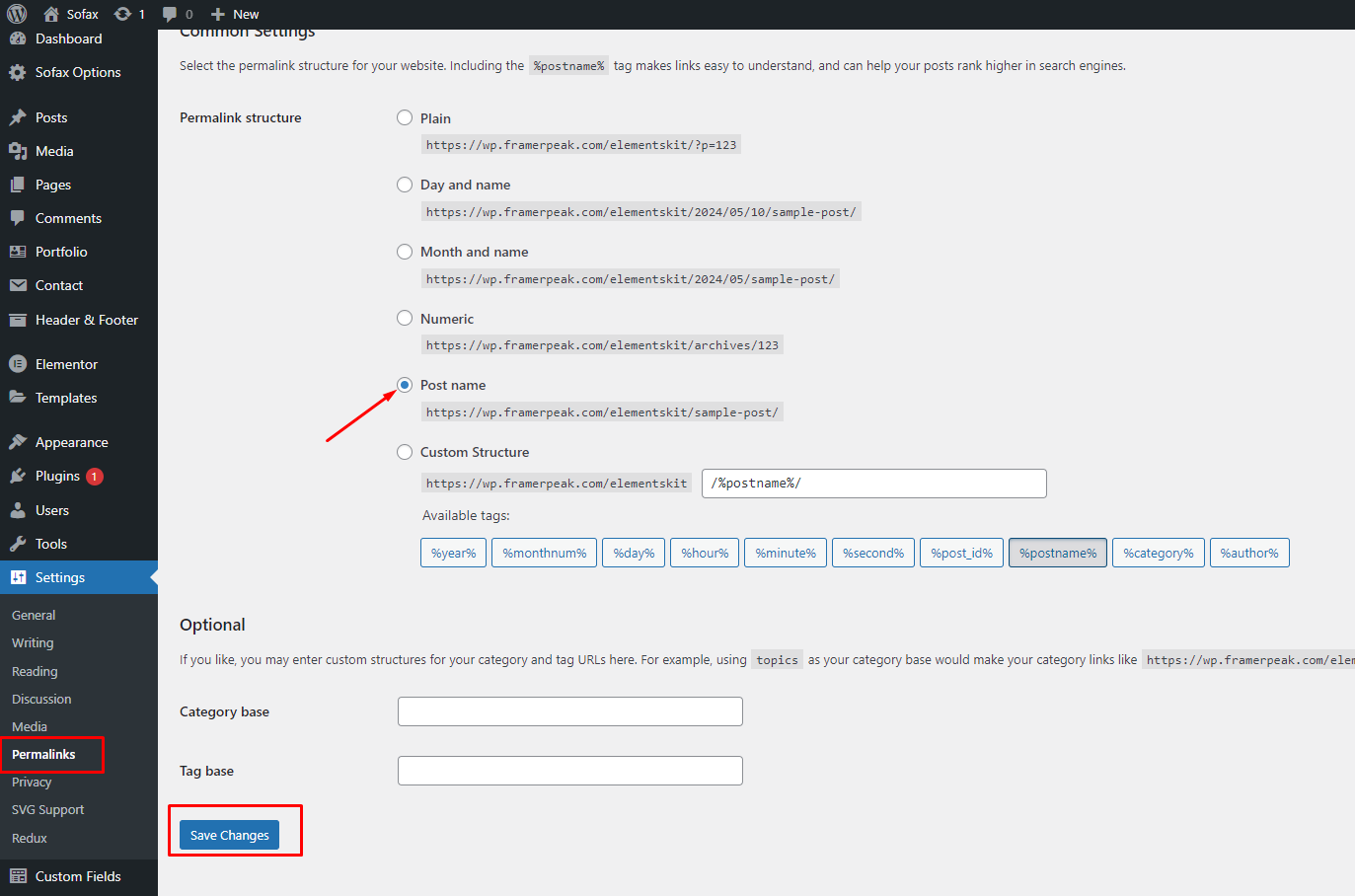
Task: Select the Numeric permalink radio button
Action: [x=405, y=318]
